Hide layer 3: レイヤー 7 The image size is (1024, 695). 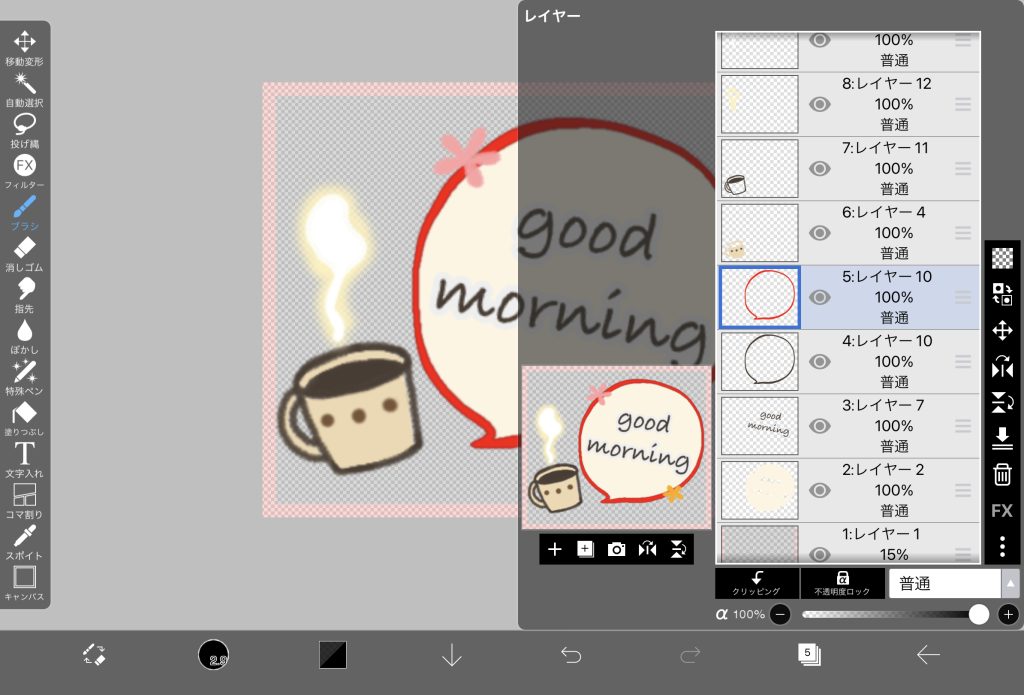820,426
